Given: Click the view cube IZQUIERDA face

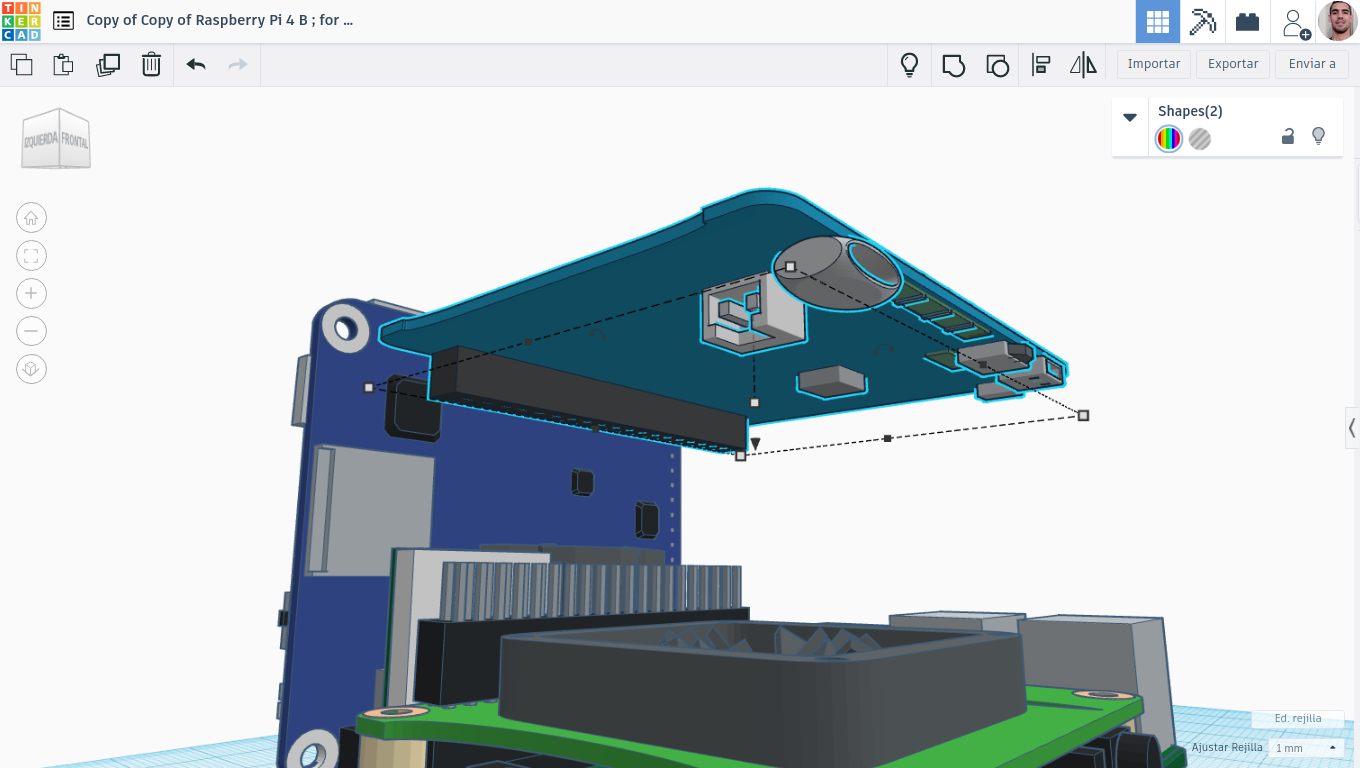Looking at the screenshot, I should [x=40, y=141].
